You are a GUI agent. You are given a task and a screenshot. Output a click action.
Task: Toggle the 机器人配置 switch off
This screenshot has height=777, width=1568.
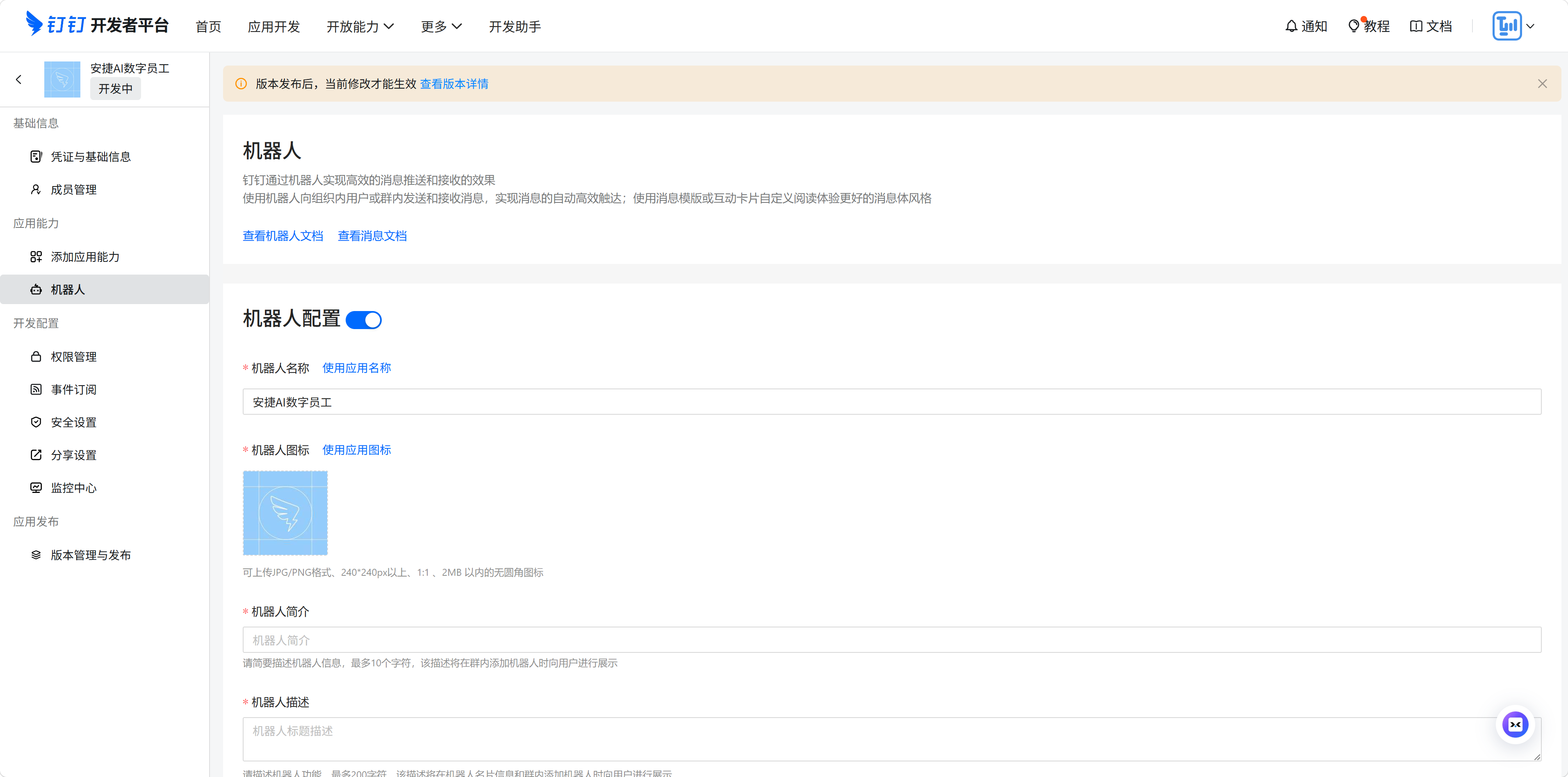coord(363,320)
